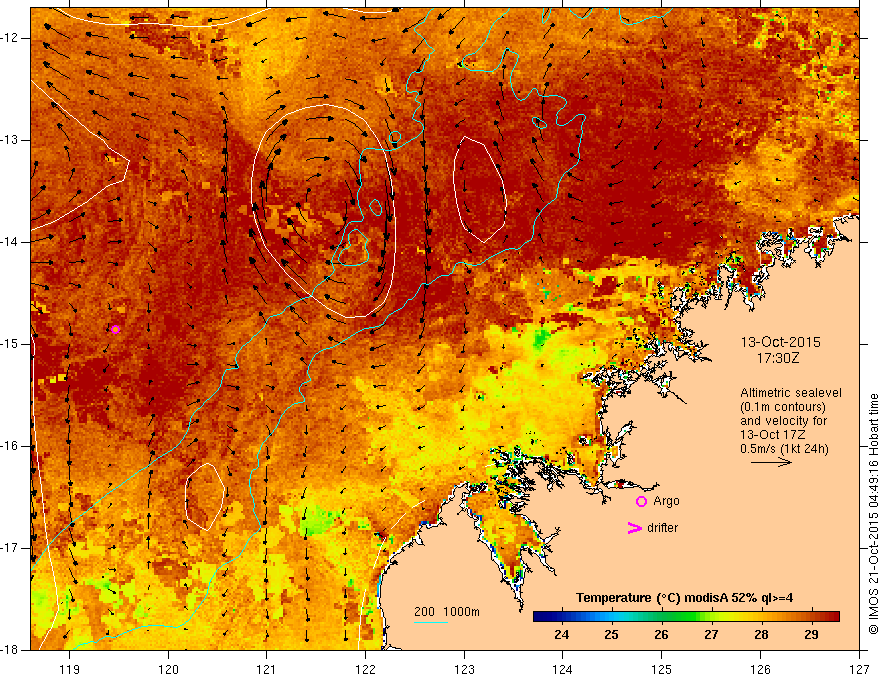Click the longitude axis label 124
This screenshot has width=880, height=680.
click(x=563, y=669)
